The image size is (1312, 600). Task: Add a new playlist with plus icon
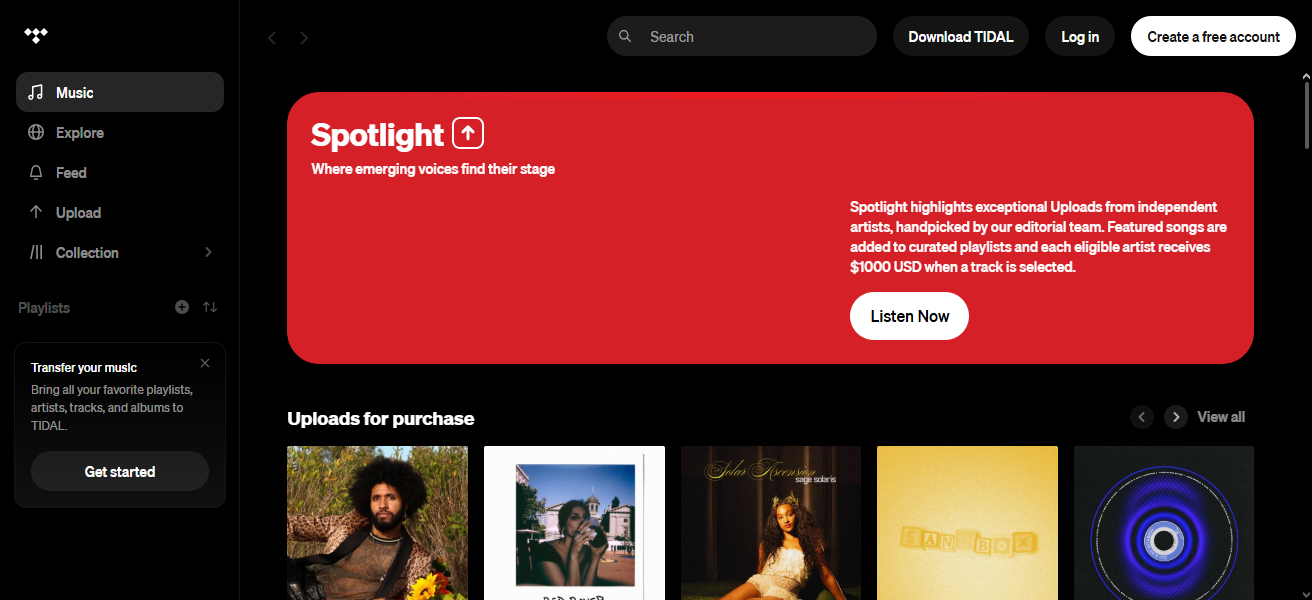(x=182, y=307)
